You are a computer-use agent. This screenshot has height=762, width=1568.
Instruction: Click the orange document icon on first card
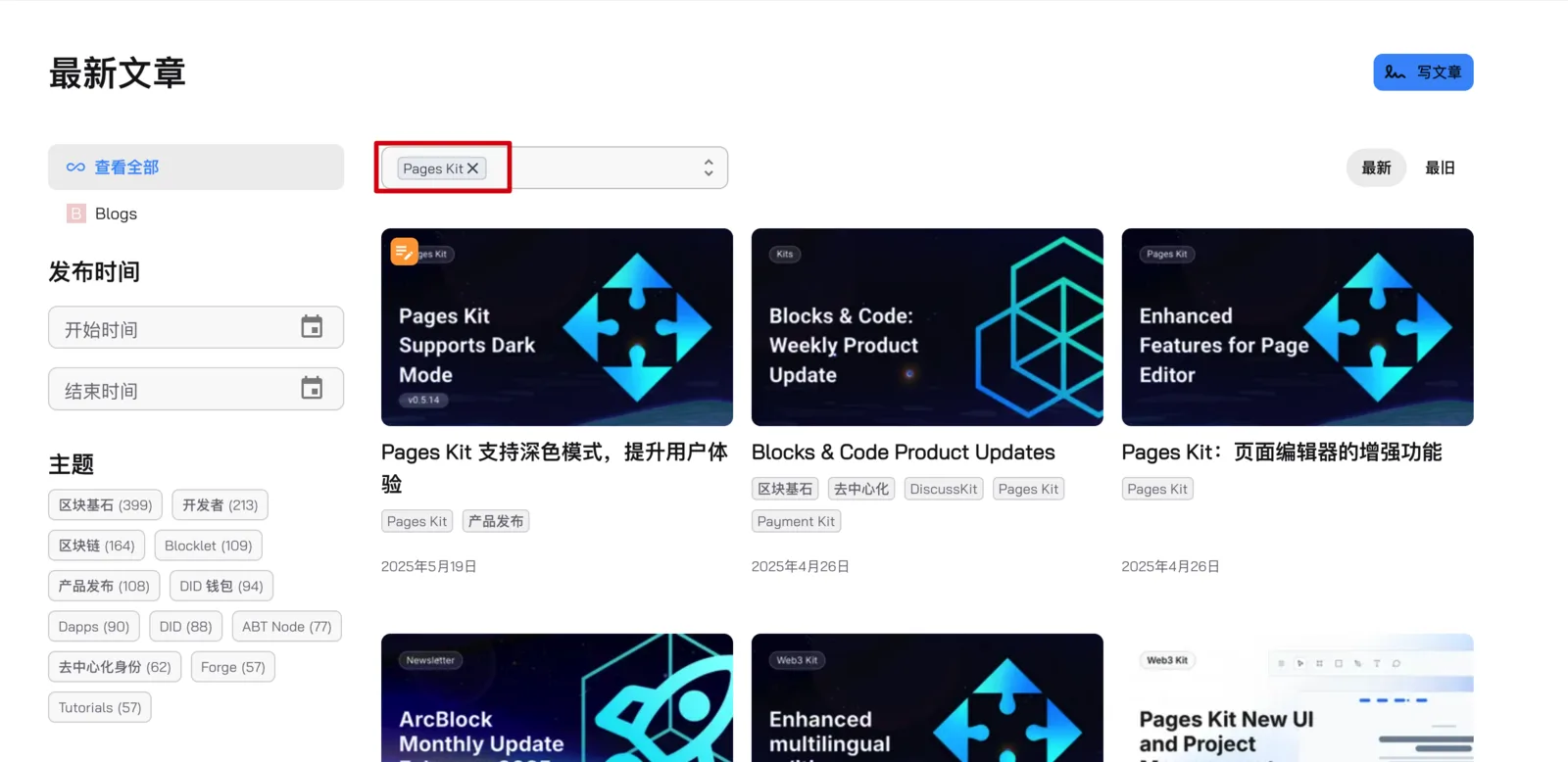coord(404,252)
